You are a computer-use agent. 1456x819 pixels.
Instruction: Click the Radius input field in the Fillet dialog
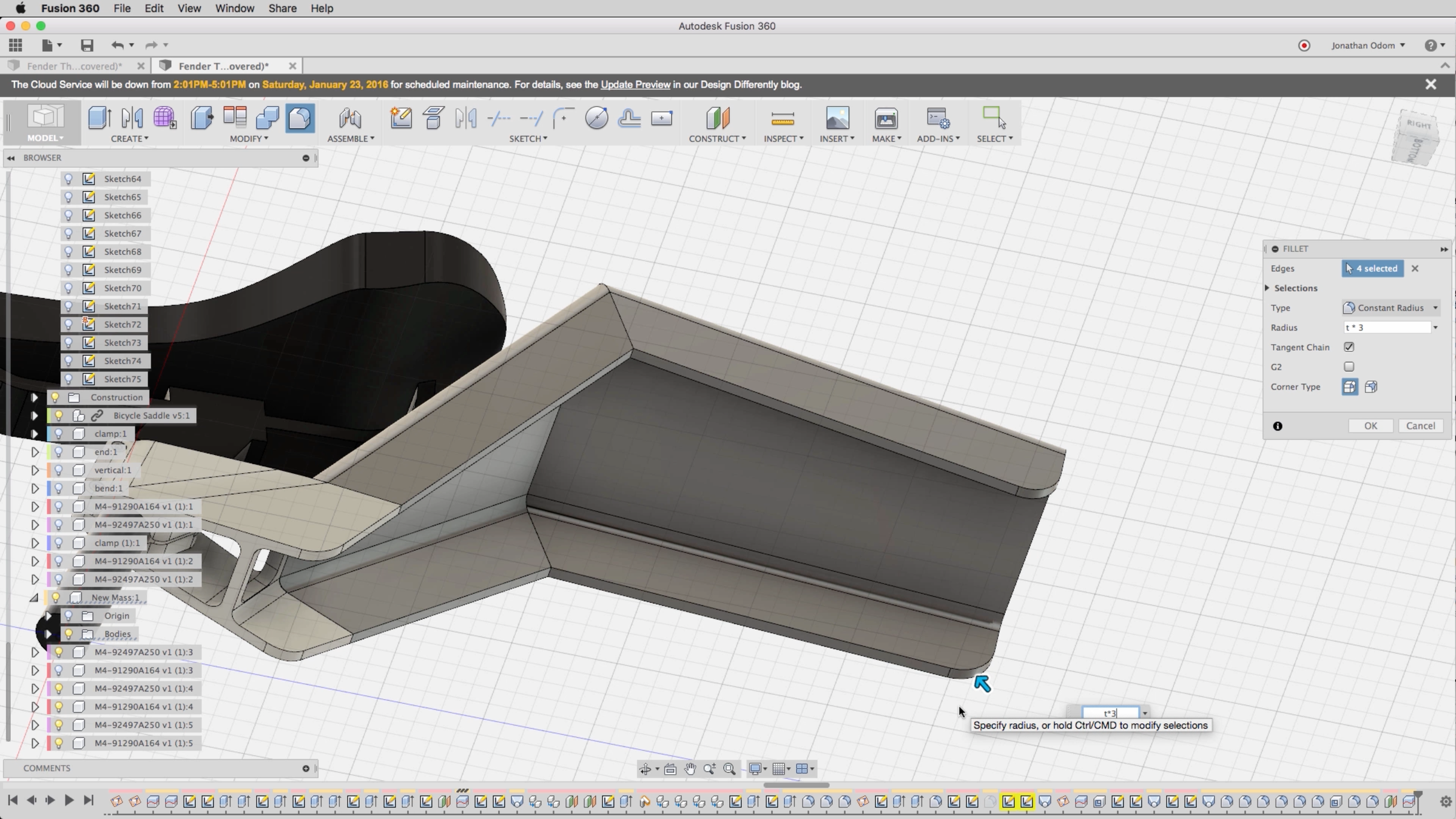click(1387, 328)
